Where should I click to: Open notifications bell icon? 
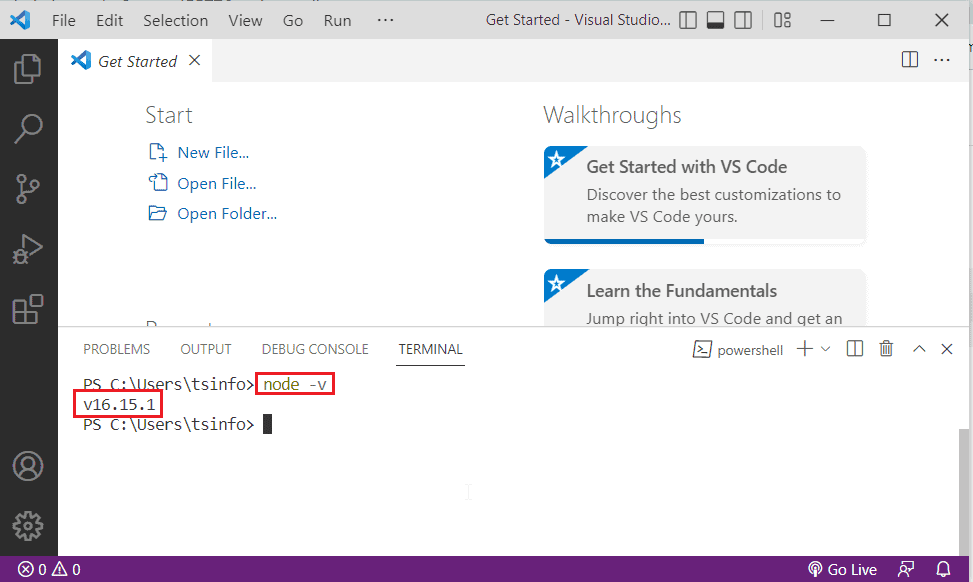pyautogui.click(x=943, y=569)
